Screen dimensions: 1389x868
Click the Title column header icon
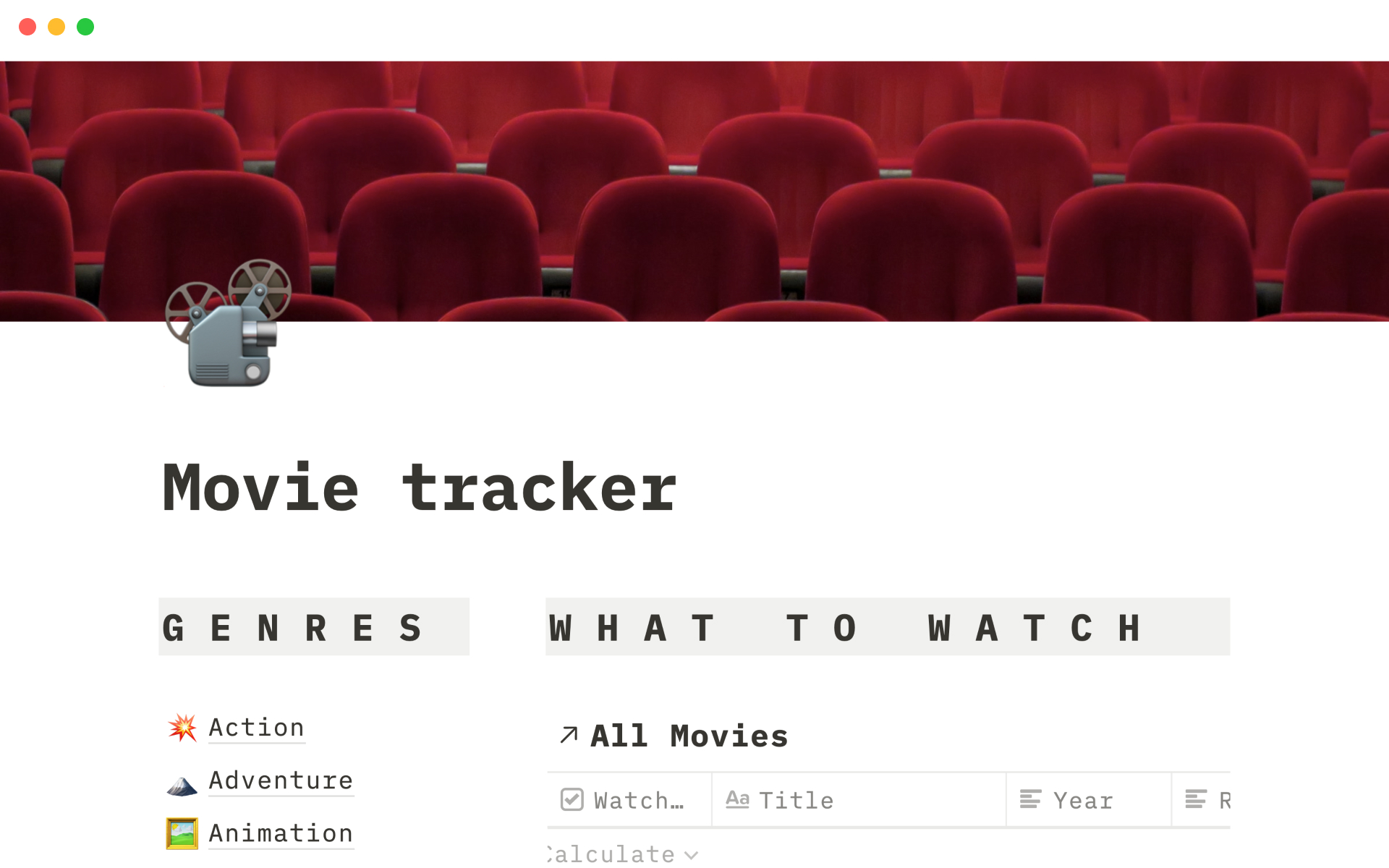tap(737, 800)
